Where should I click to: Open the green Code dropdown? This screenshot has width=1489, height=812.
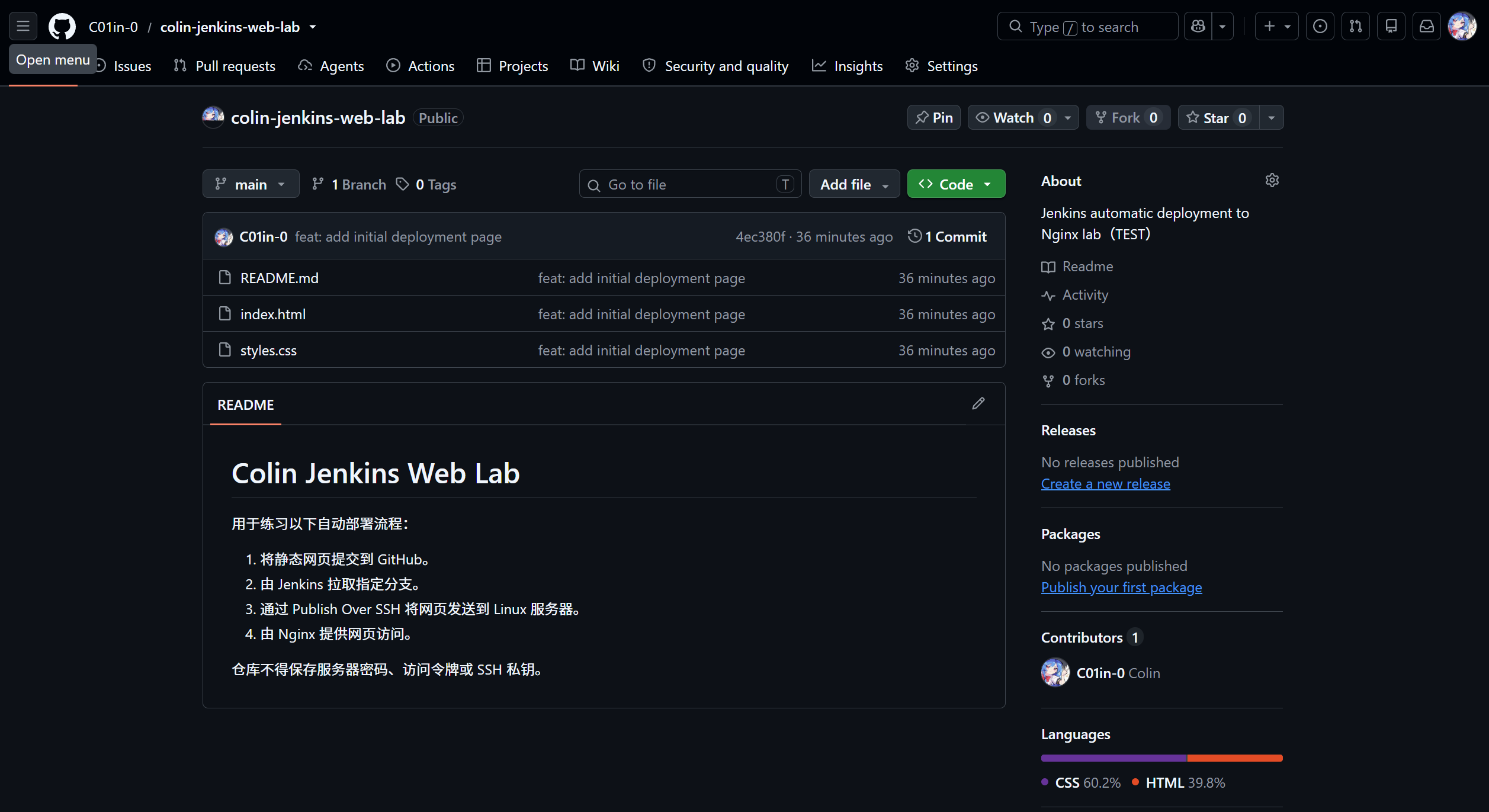[956, 184]
